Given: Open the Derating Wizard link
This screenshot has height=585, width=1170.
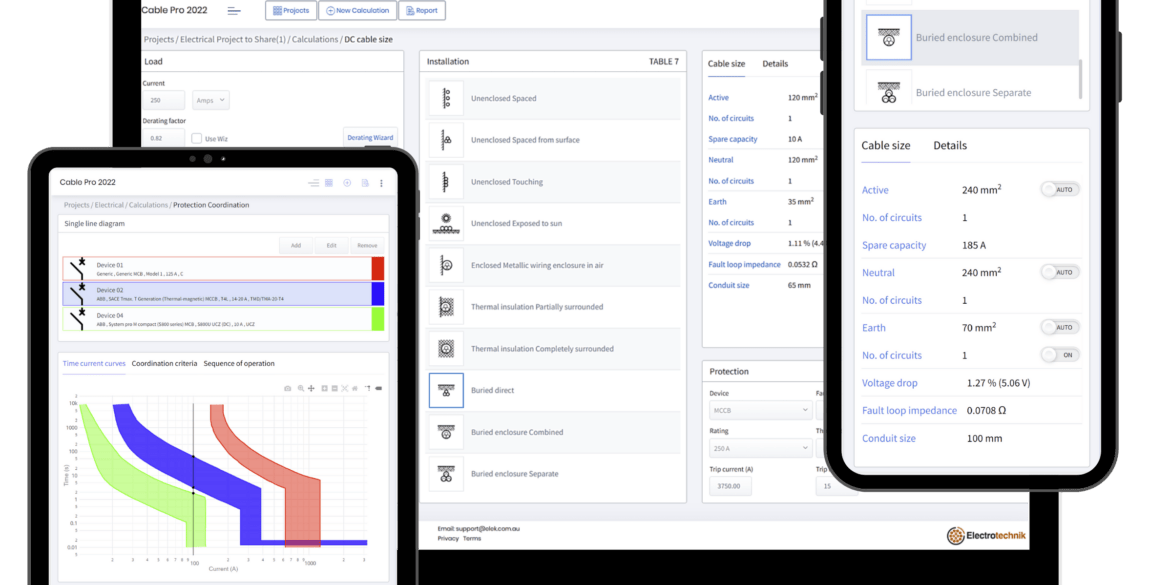Looking at the screenshot, I should [x=370, y=137].
